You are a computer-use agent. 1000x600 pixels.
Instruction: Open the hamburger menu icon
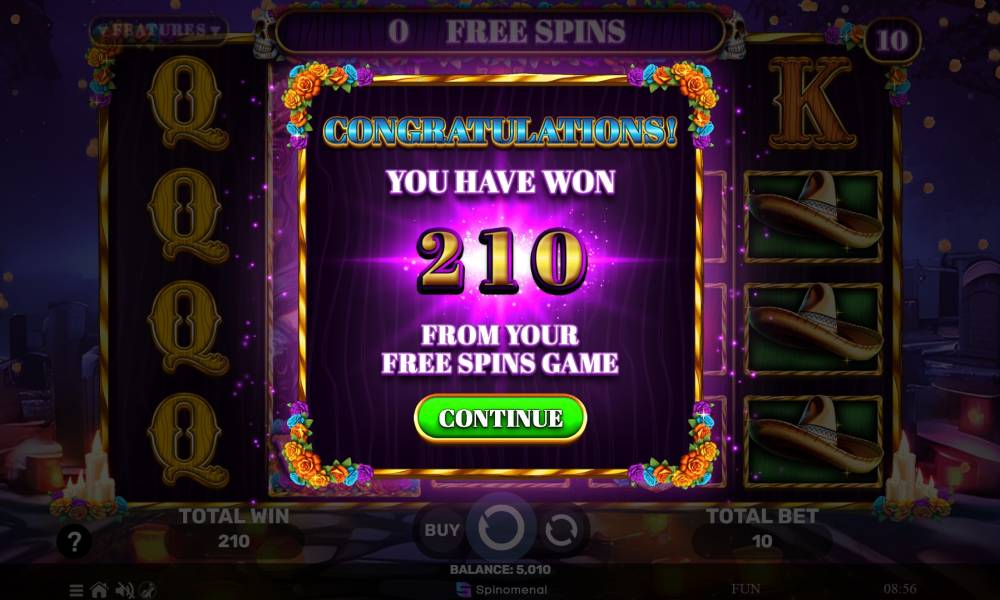click(76, 590)
